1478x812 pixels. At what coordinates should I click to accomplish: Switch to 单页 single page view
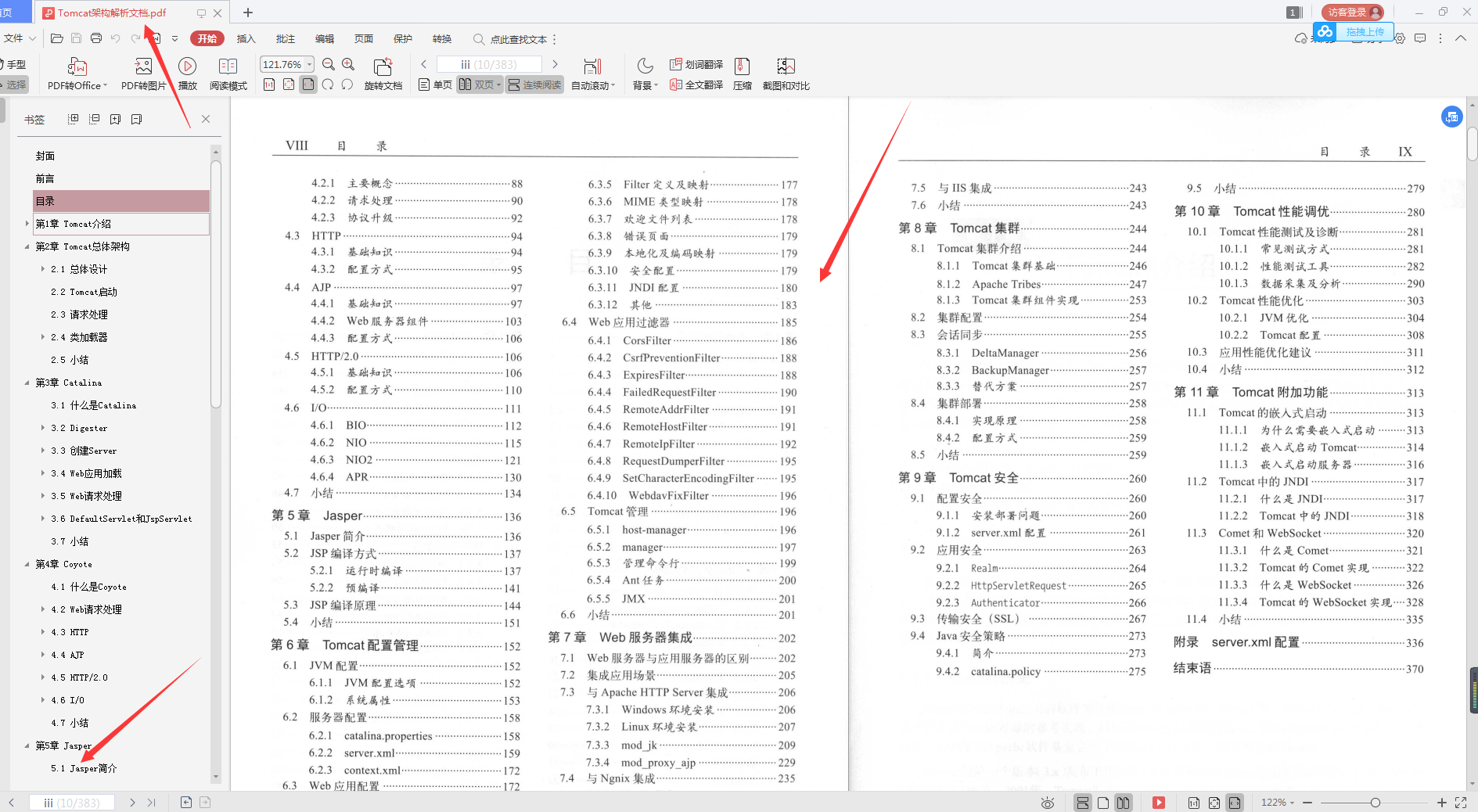coord(435,84)
